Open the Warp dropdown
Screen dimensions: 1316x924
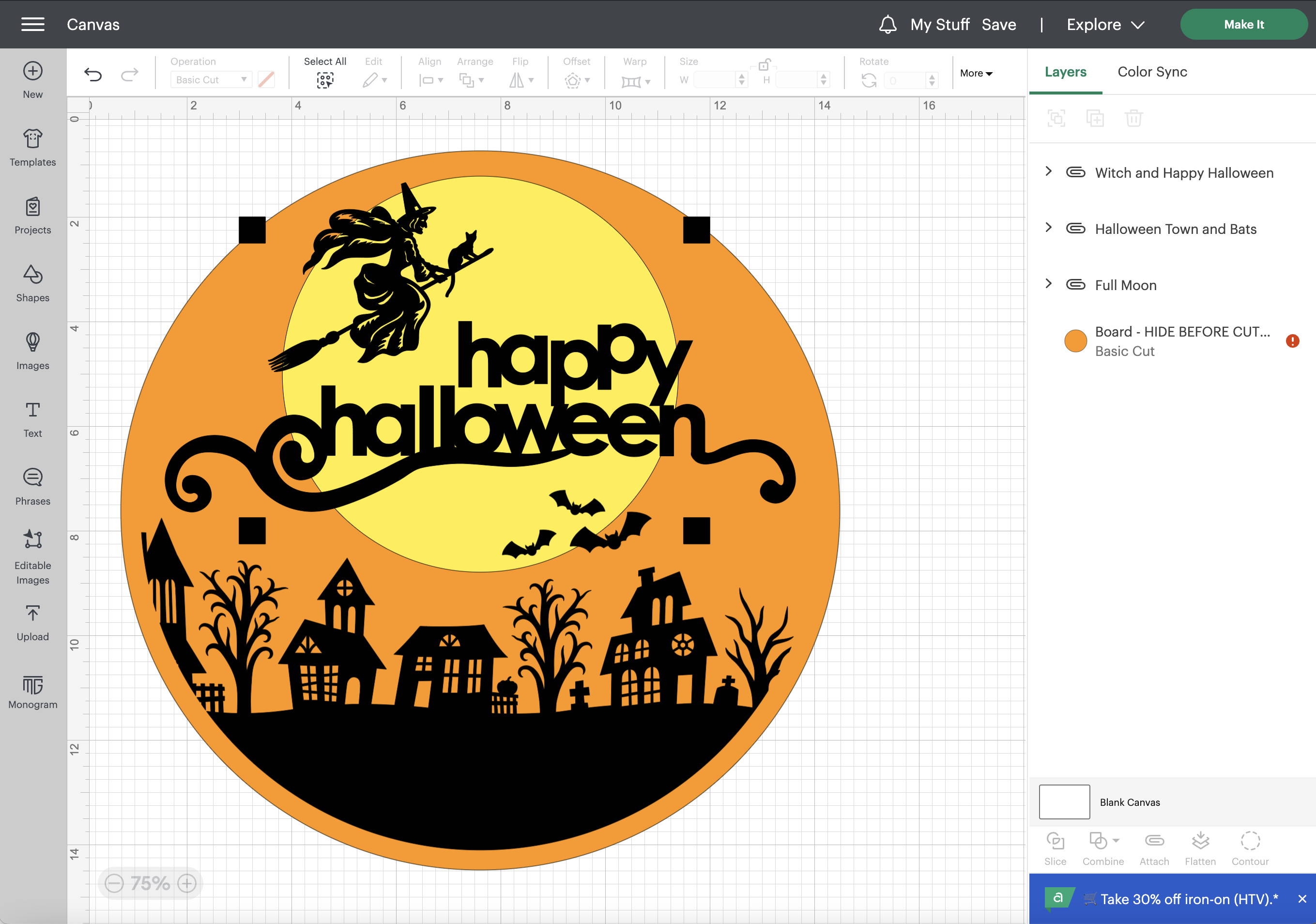[636, 81]
